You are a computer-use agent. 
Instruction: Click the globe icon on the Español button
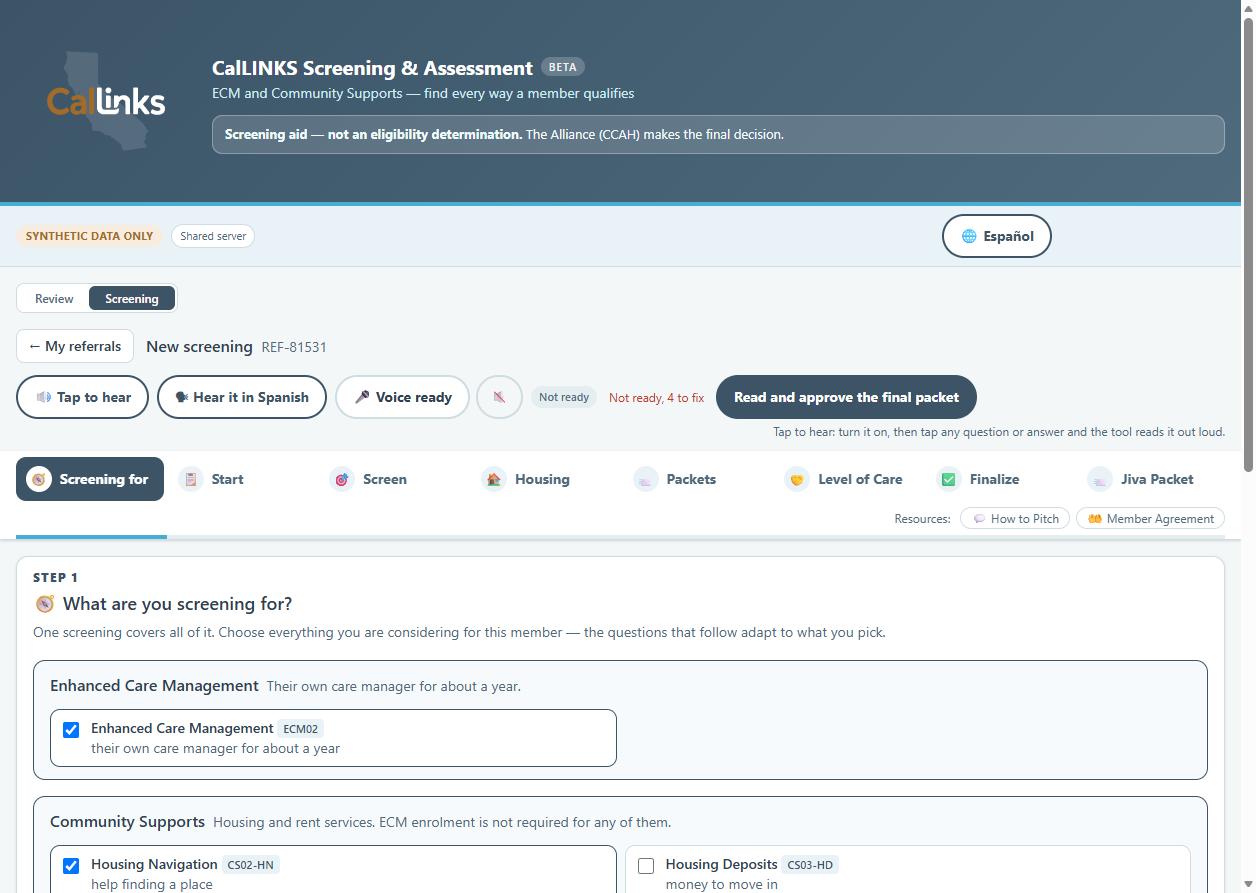[968, 237]
